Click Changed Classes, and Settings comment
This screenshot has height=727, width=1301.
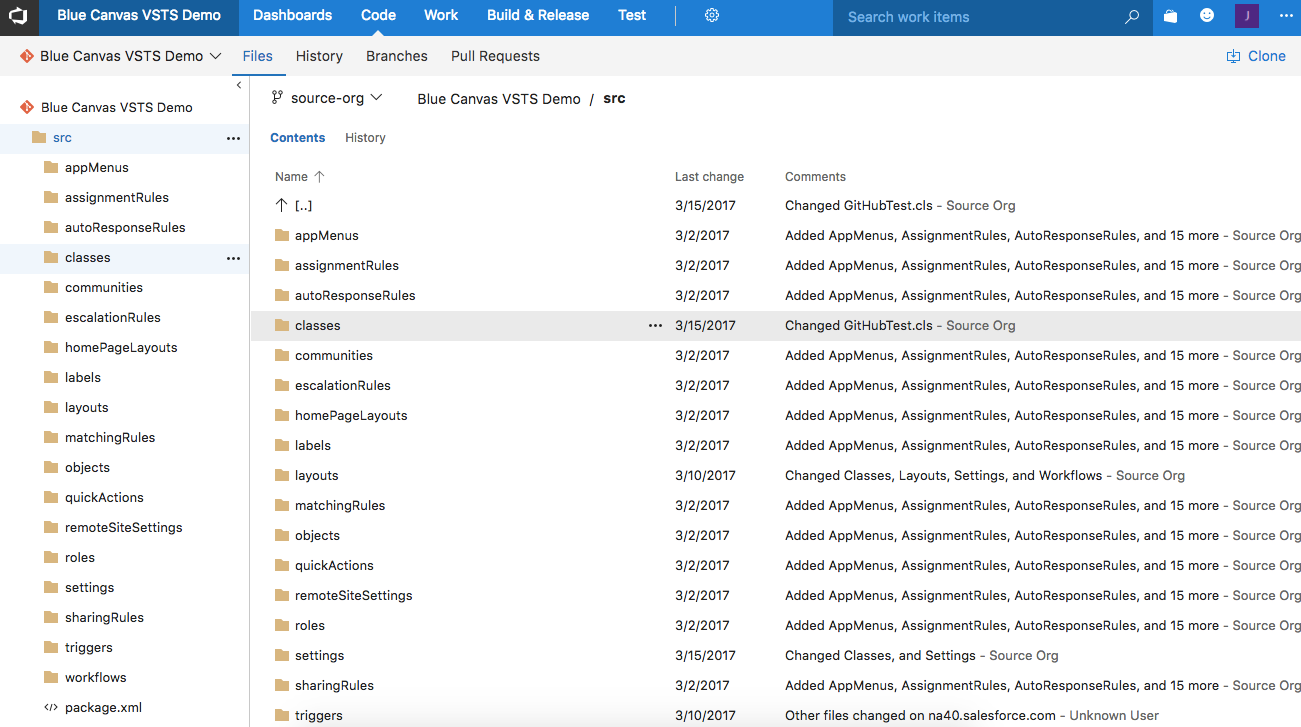(881, 656)
